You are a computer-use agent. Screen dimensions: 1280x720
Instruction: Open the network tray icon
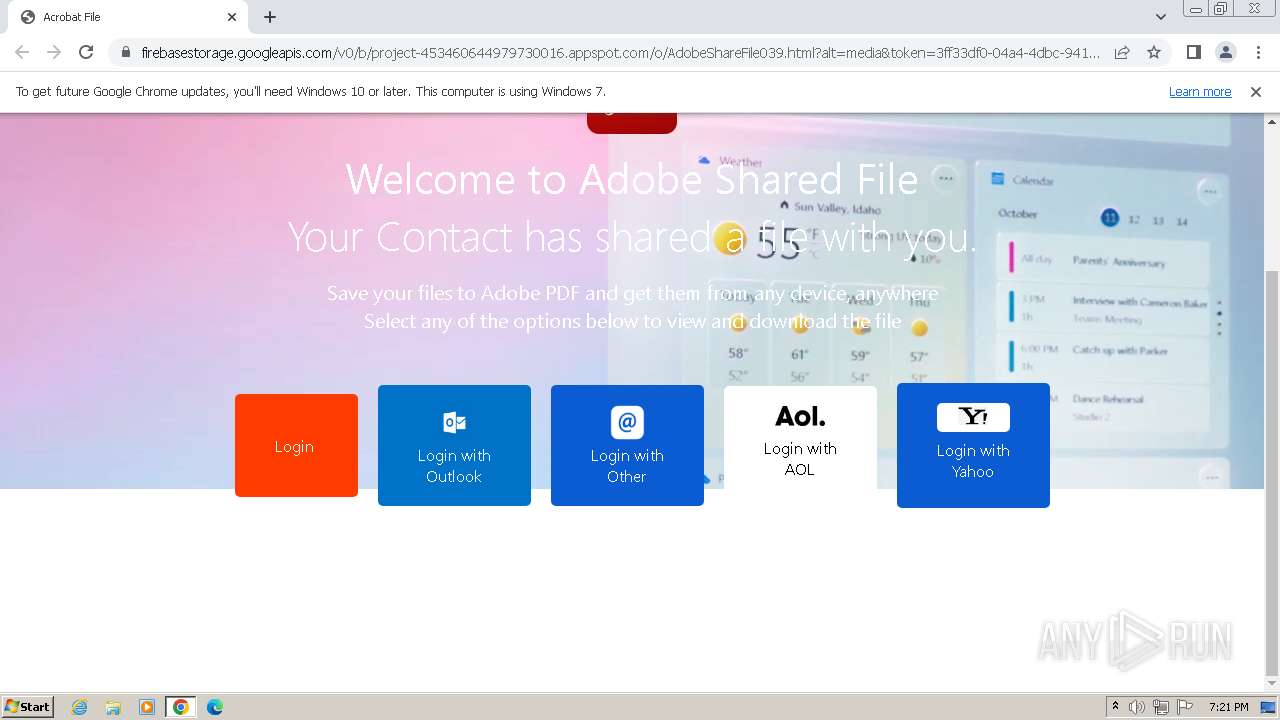pos(1161,707)
